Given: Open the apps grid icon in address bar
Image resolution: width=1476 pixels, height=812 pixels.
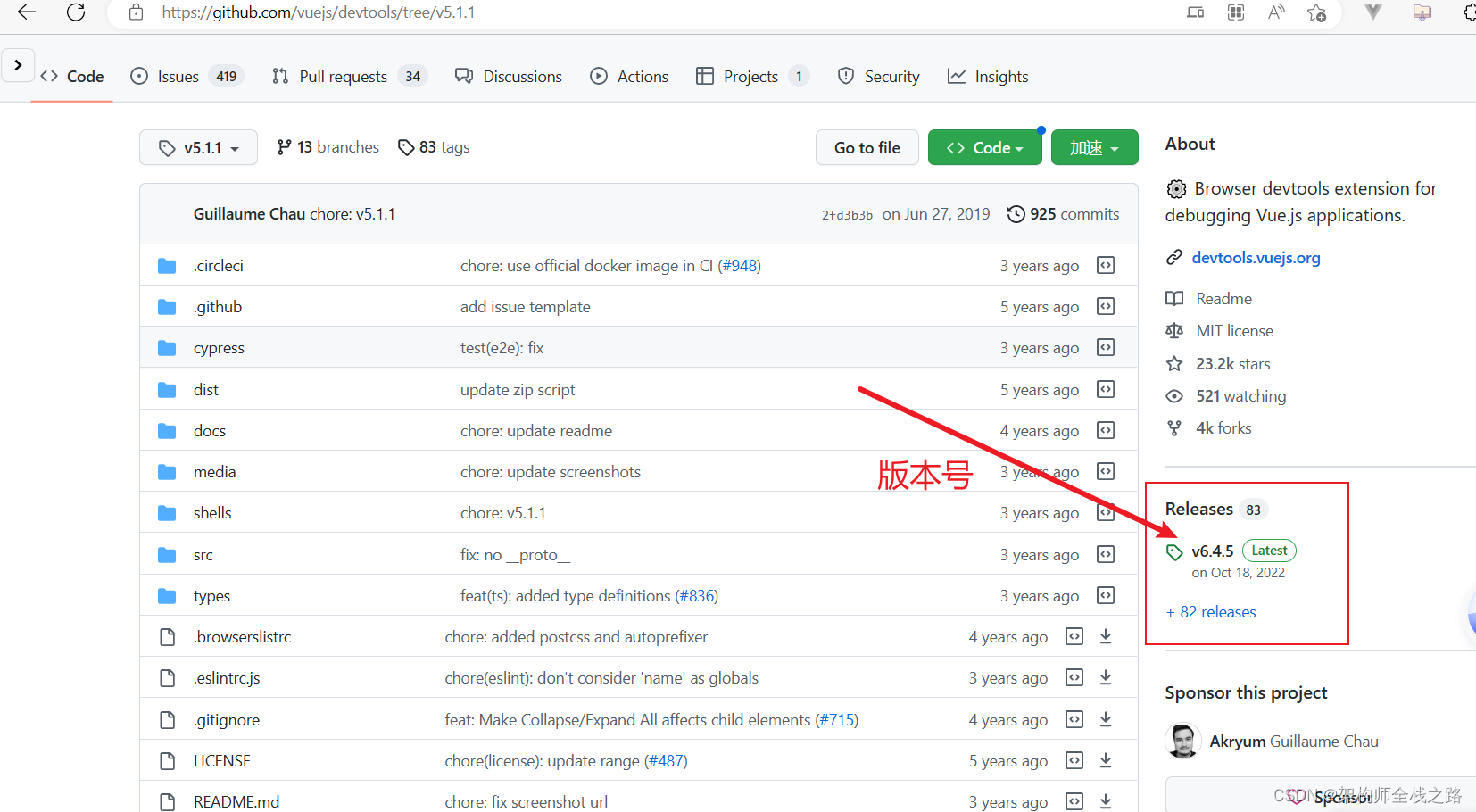Looking at the screenshot, I should (1236, 12).
